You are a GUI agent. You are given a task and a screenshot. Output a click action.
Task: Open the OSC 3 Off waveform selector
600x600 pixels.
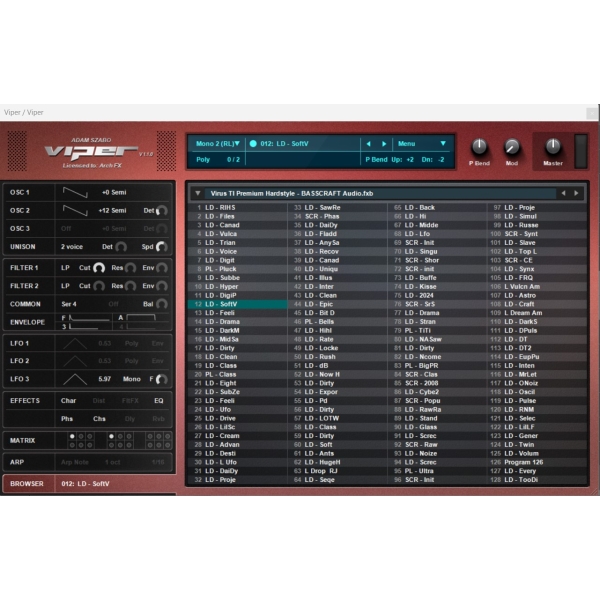pyautogui.click(x=66, y=228)
